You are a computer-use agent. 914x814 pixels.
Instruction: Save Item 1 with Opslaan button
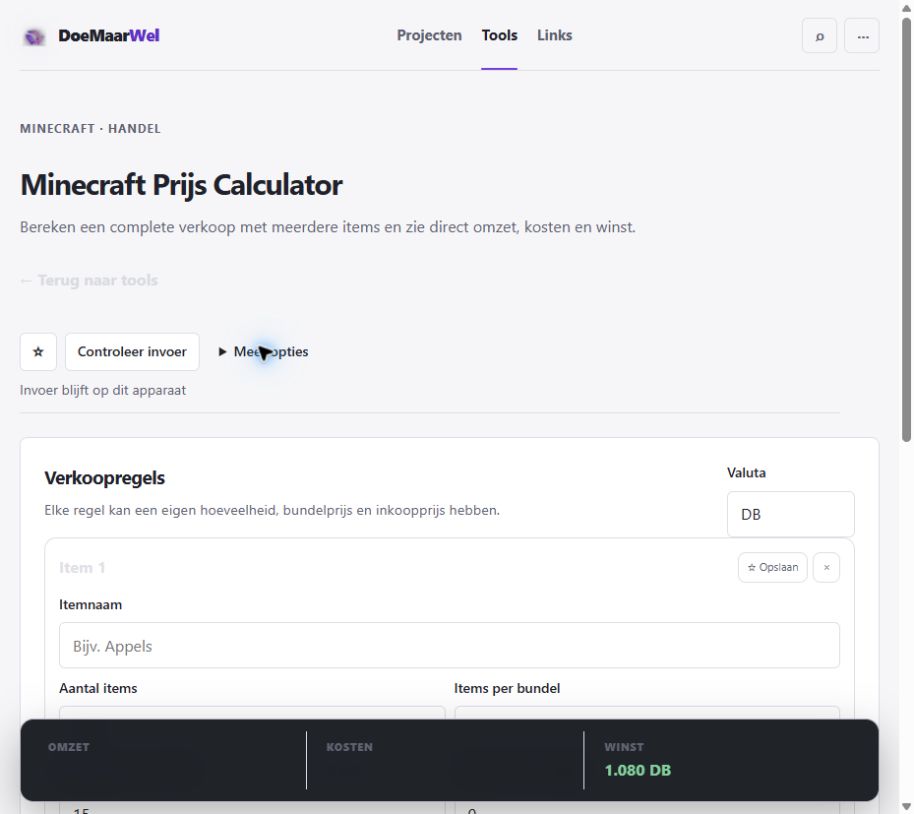pyautogui.click(x=772, y=567)
